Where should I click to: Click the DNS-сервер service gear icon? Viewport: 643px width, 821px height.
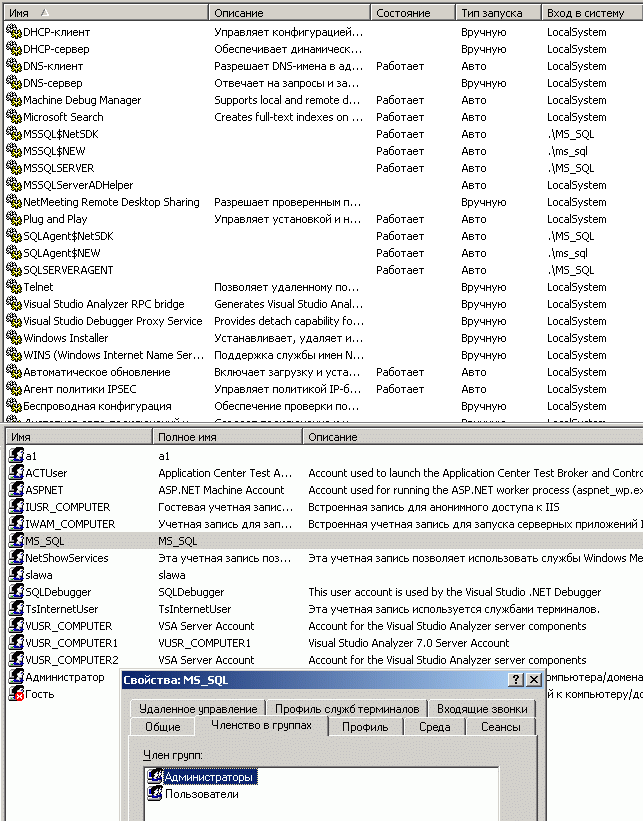coord(14,83)
